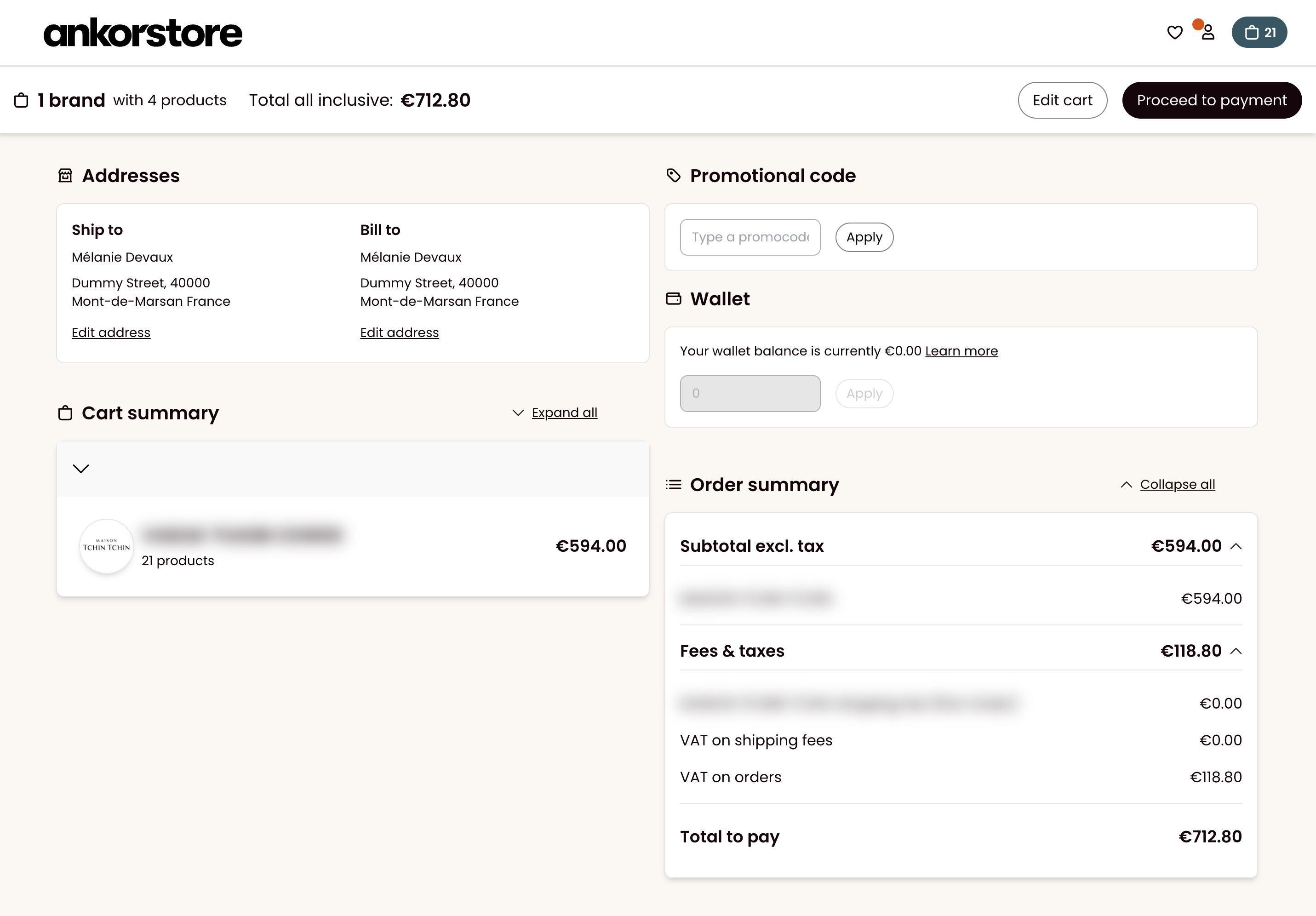
Task: Collapse the Subtotal excl. tax section
Action: click(x=1236, y=546)
